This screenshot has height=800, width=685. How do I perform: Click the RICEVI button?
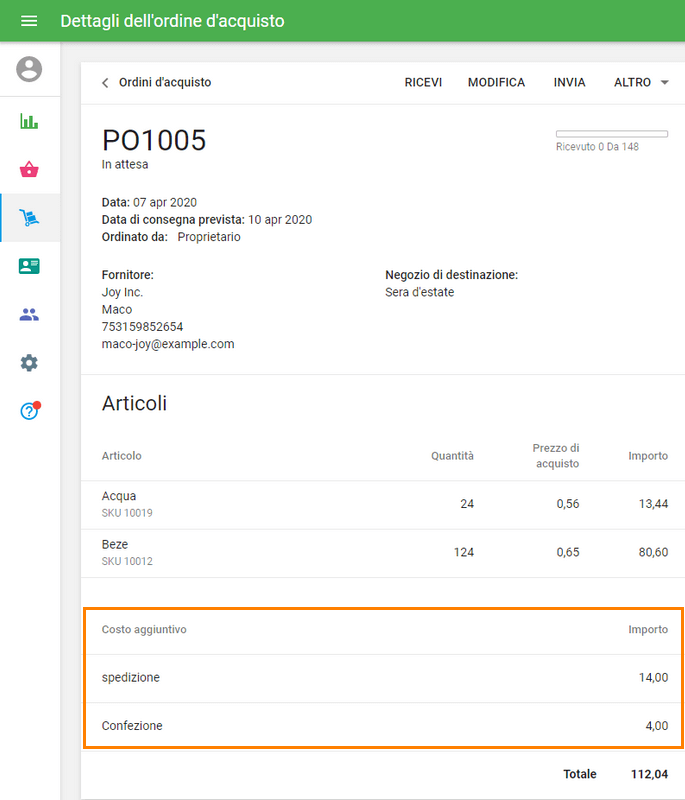[423, 83]
